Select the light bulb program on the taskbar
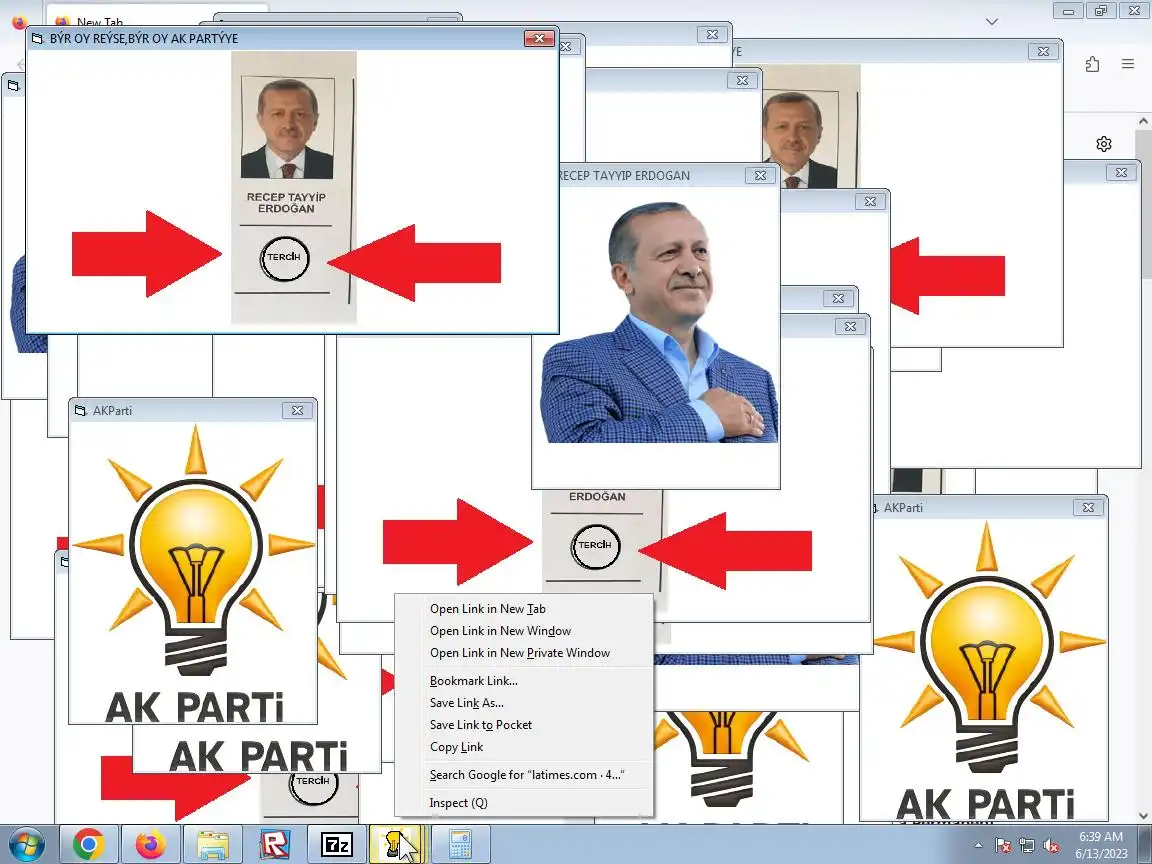Screen dimensions: 1152x864 [x=397, y=845]
